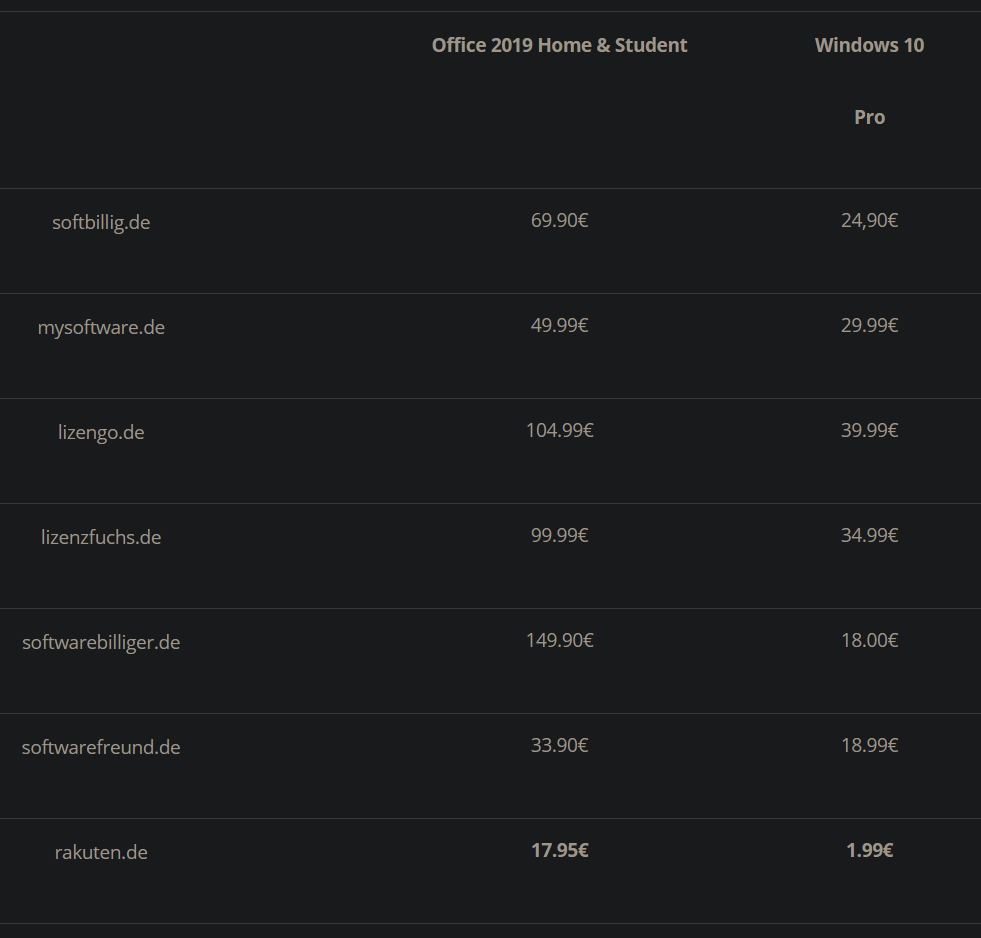Open the lizengo.de shop entry

click(x=101, y=432)
